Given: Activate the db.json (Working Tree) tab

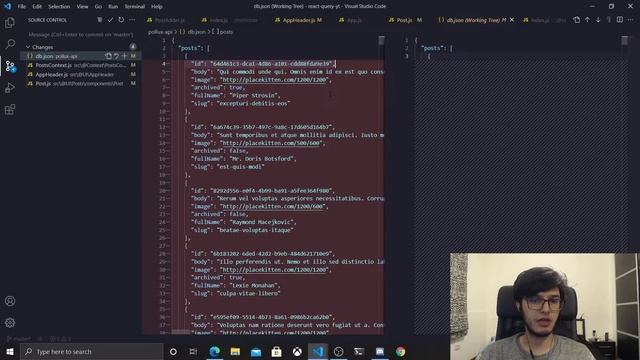Looking at the screenshot, I should click(473, 20).
